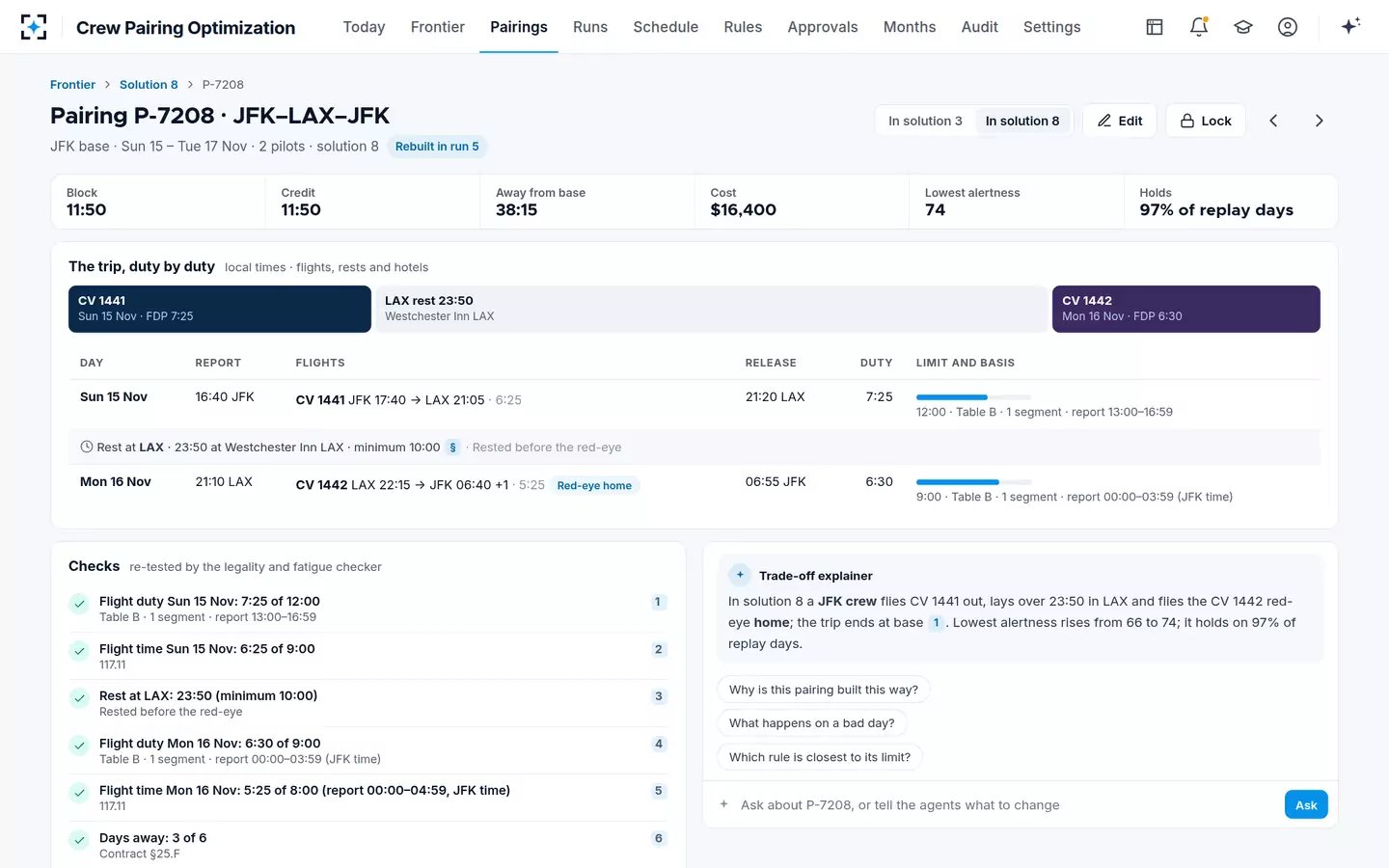Open citation 4 beside Flight duty Mon 16 Nov check
The width and height of the screenshot is (1389, 868).
[659, 744]
